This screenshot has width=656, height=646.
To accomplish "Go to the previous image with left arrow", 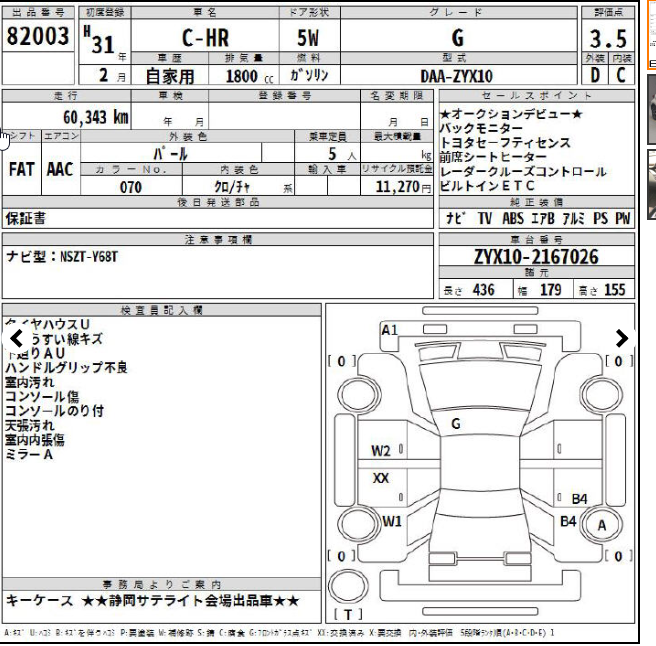I will click(17, 338).
